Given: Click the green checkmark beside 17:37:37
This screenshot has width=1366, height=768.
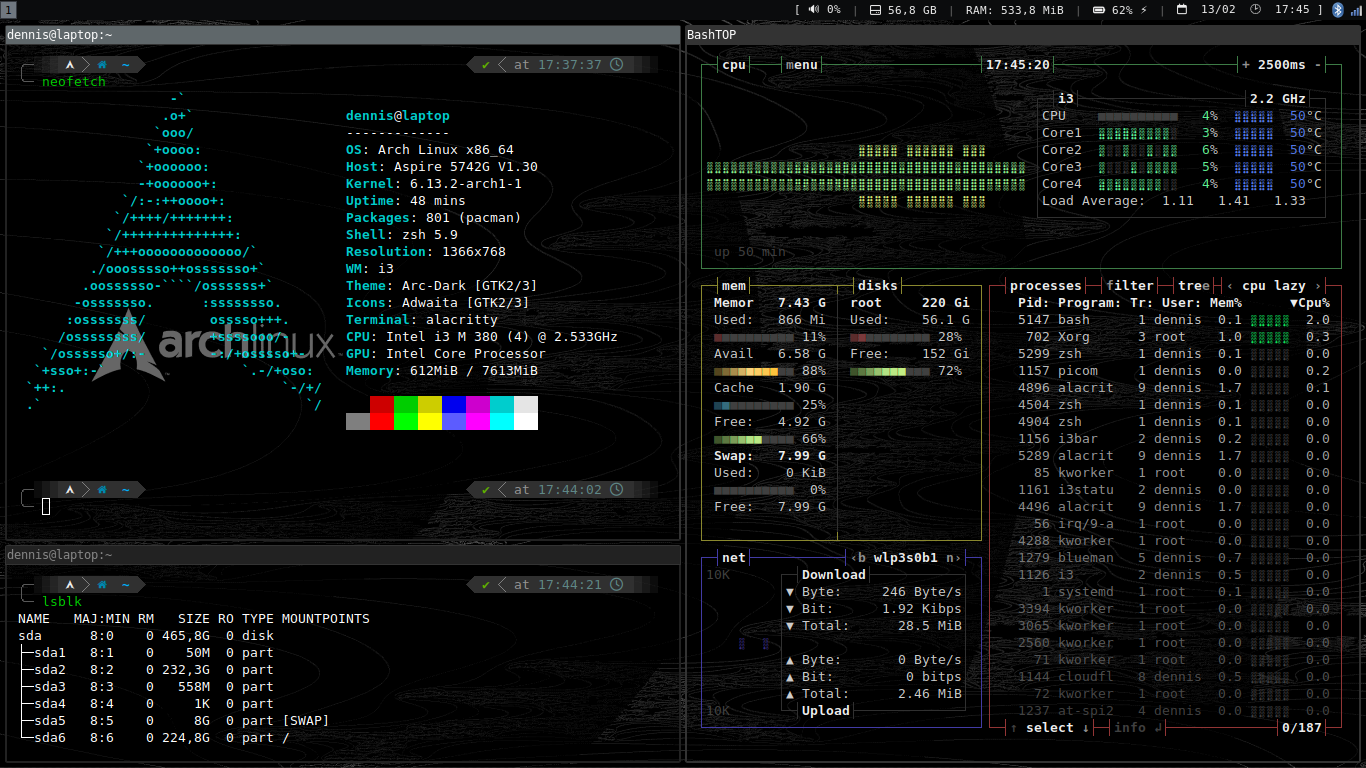Looking at the screenshot, I should click(x=486, y=65).
